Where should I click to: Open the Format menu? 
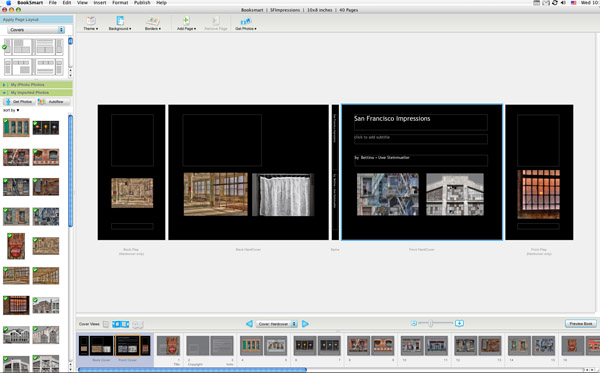pos(120,3)
